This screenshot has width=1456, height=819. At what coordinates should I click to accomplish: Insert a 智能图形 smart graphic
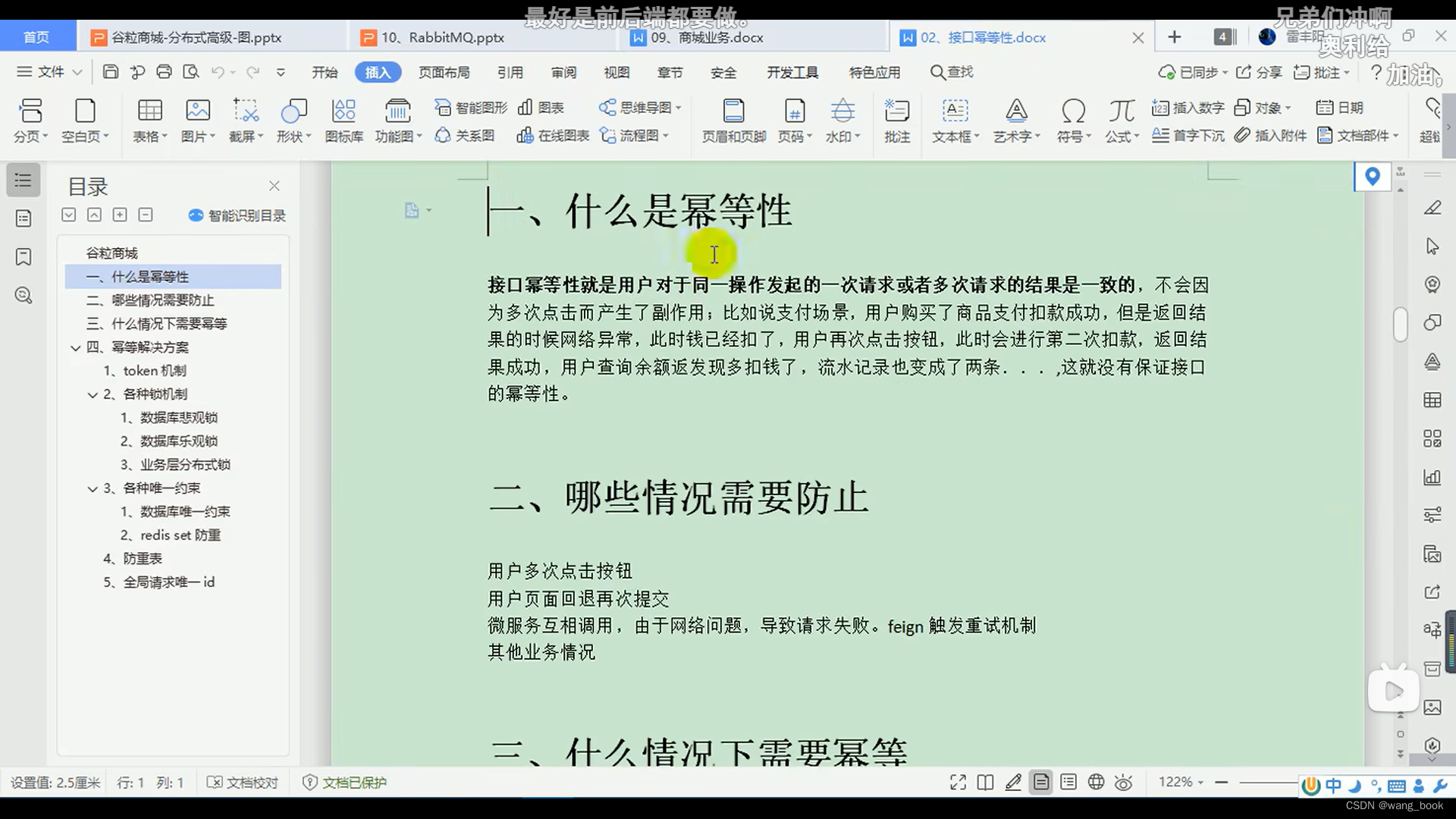(x=469, y=108)
